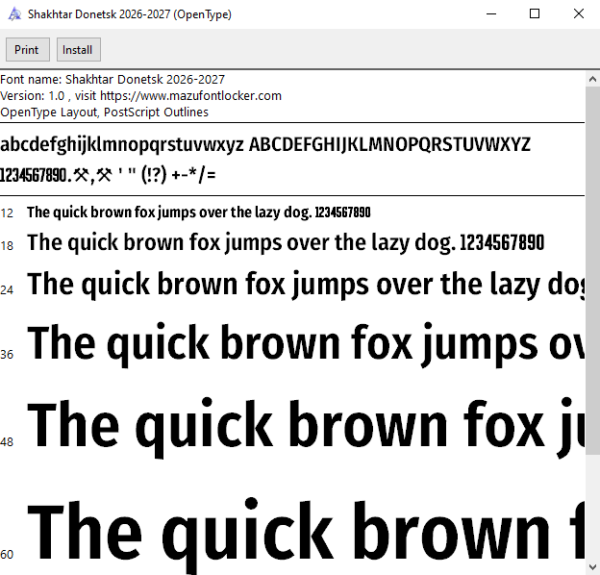This screenshot has height=575, width=600.
Task: Click the scroll down arrow
Action: (592, 567)
